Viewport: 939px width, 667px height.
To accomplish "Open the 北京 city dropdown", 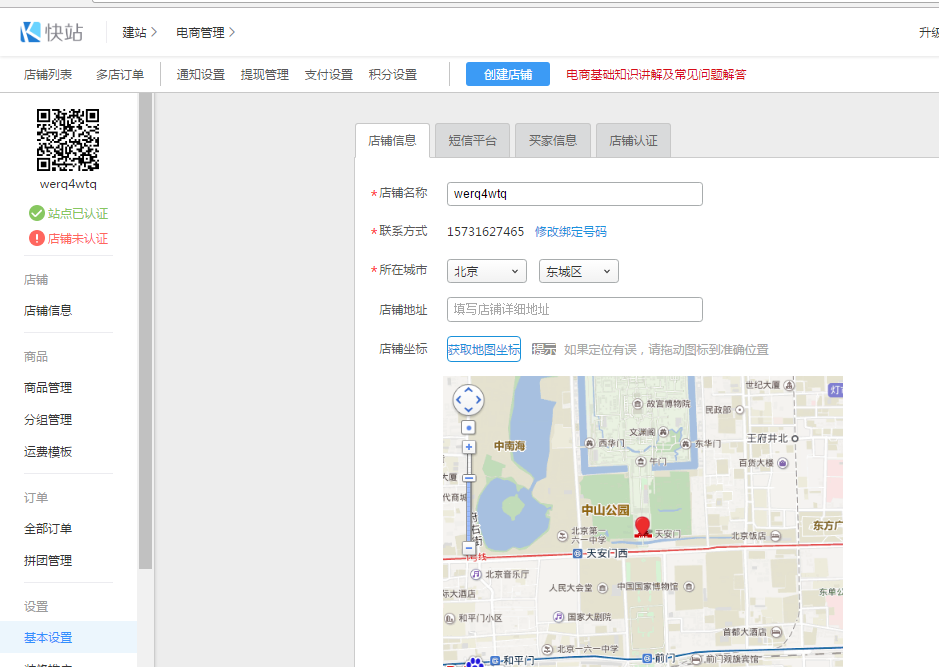I will [x=486, y=271].
